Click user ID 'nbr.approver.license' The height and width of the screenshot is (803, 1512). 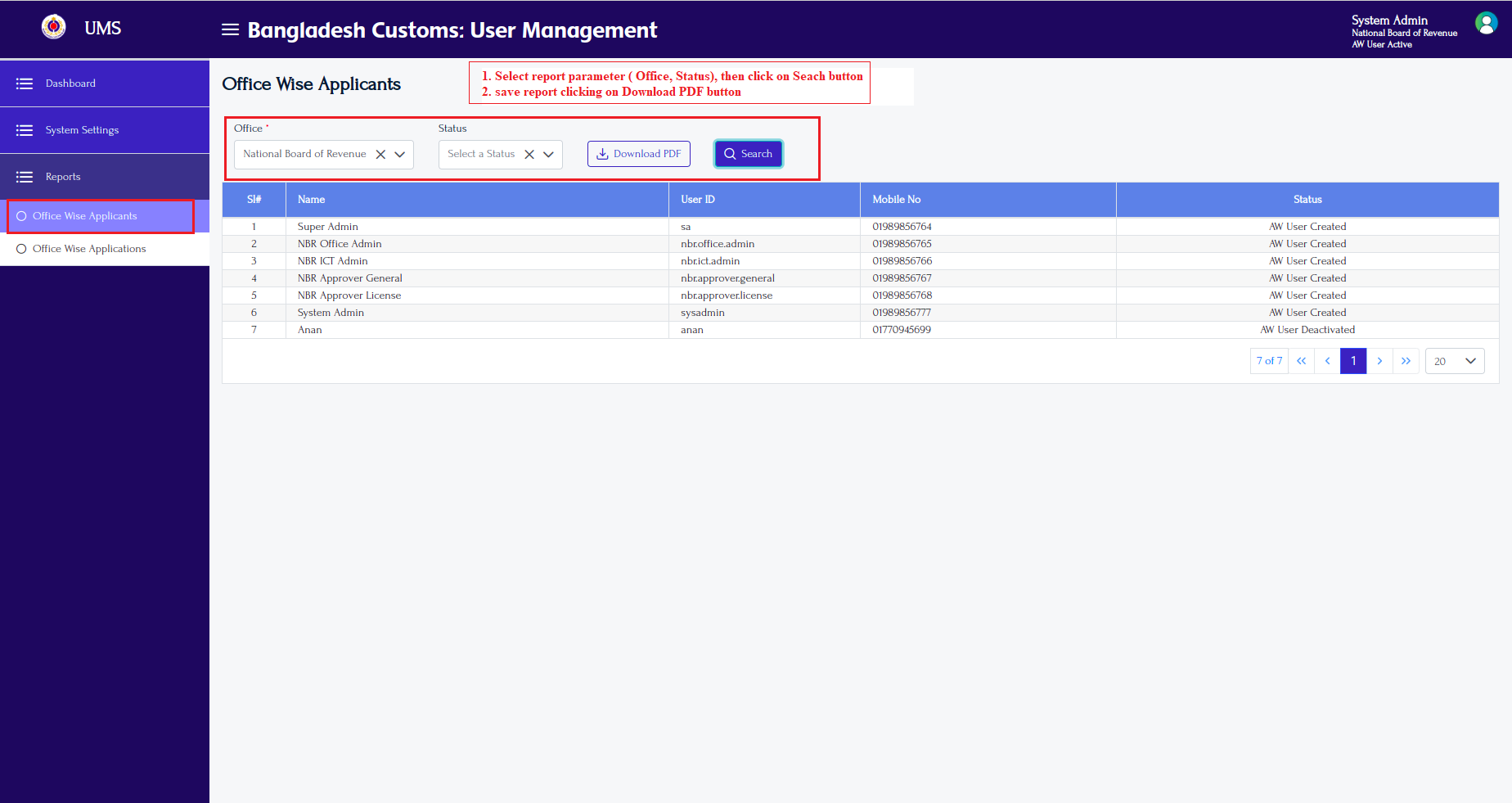(x=727, y=295)
